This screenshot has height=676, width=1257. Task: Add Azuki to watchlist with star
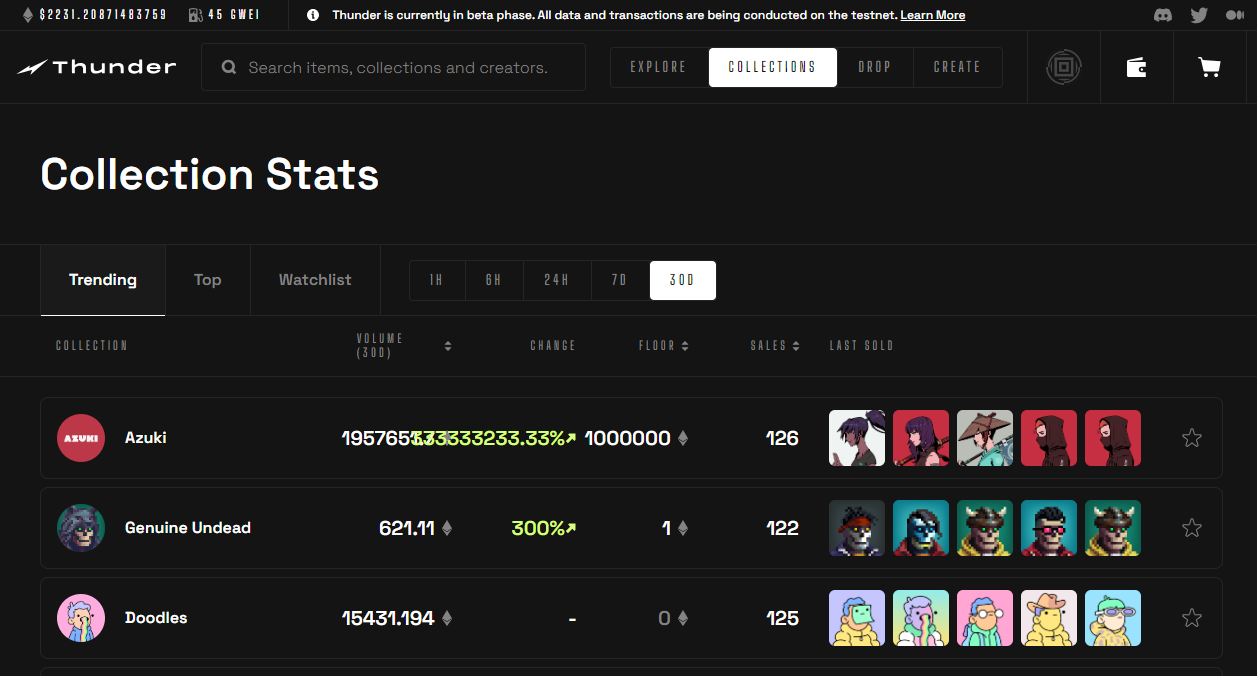point(1191,438)
